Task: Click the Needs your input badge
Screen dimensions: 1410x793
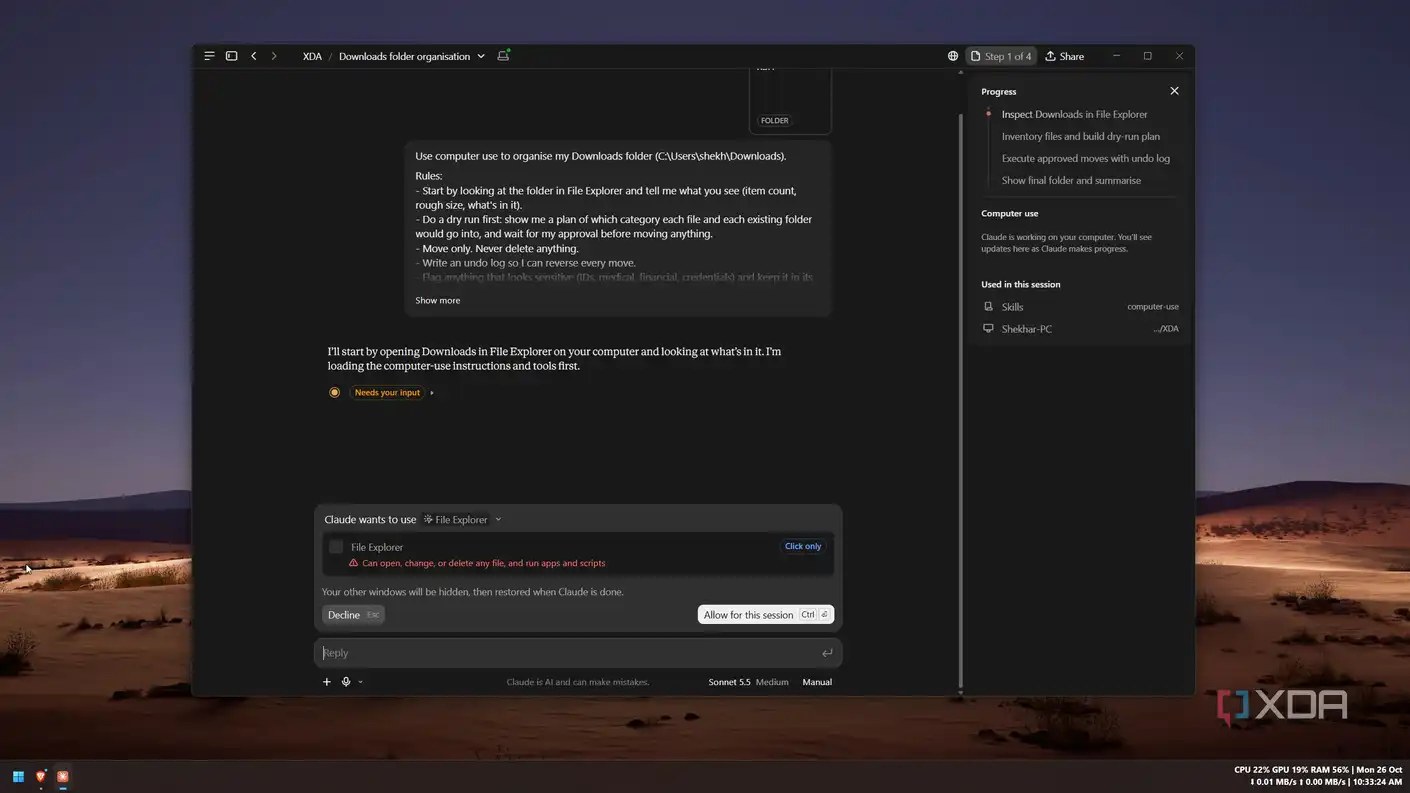Action: (x=387, y=393)
